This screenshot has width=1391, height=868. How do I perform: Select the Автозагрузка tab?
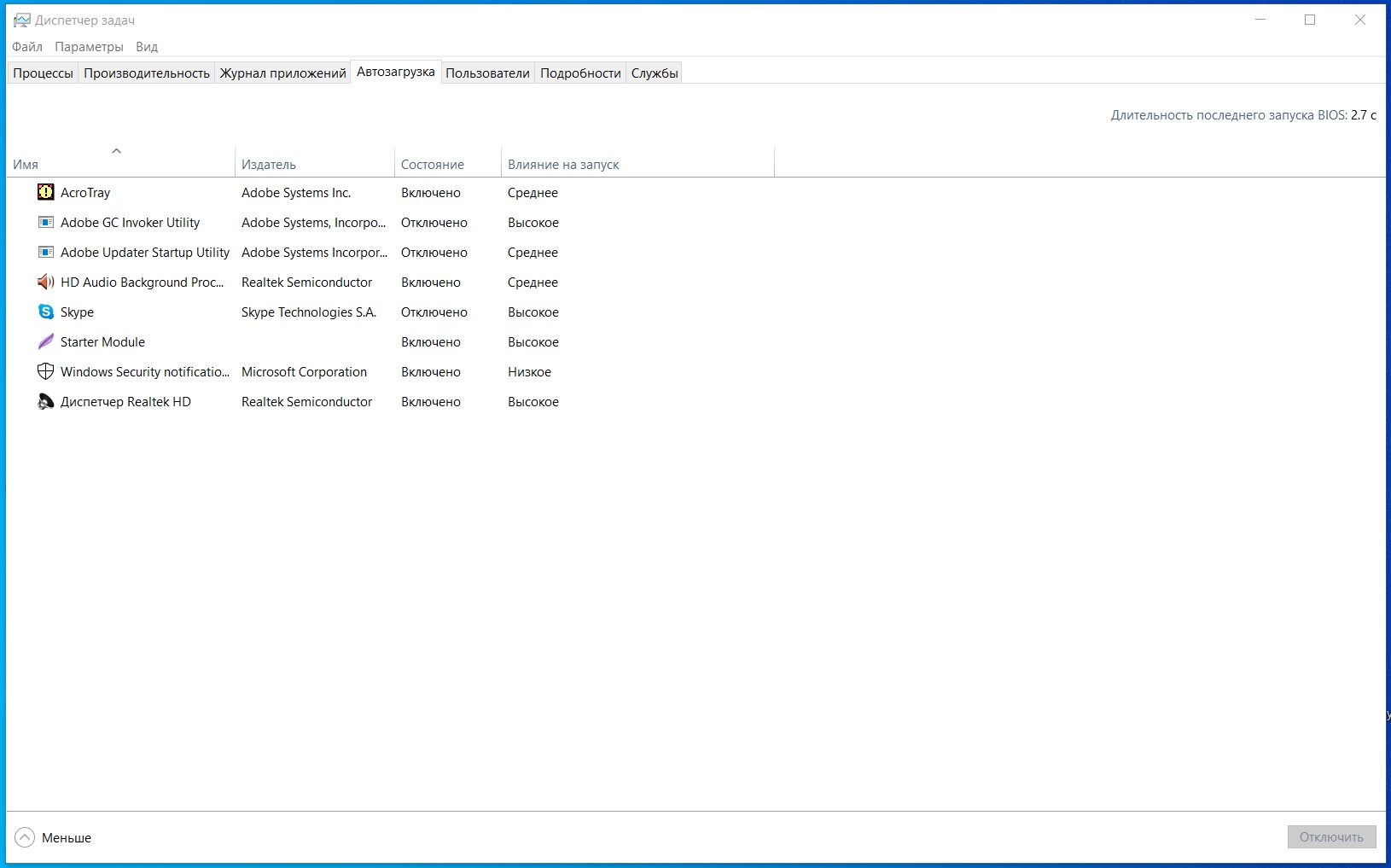396,72
